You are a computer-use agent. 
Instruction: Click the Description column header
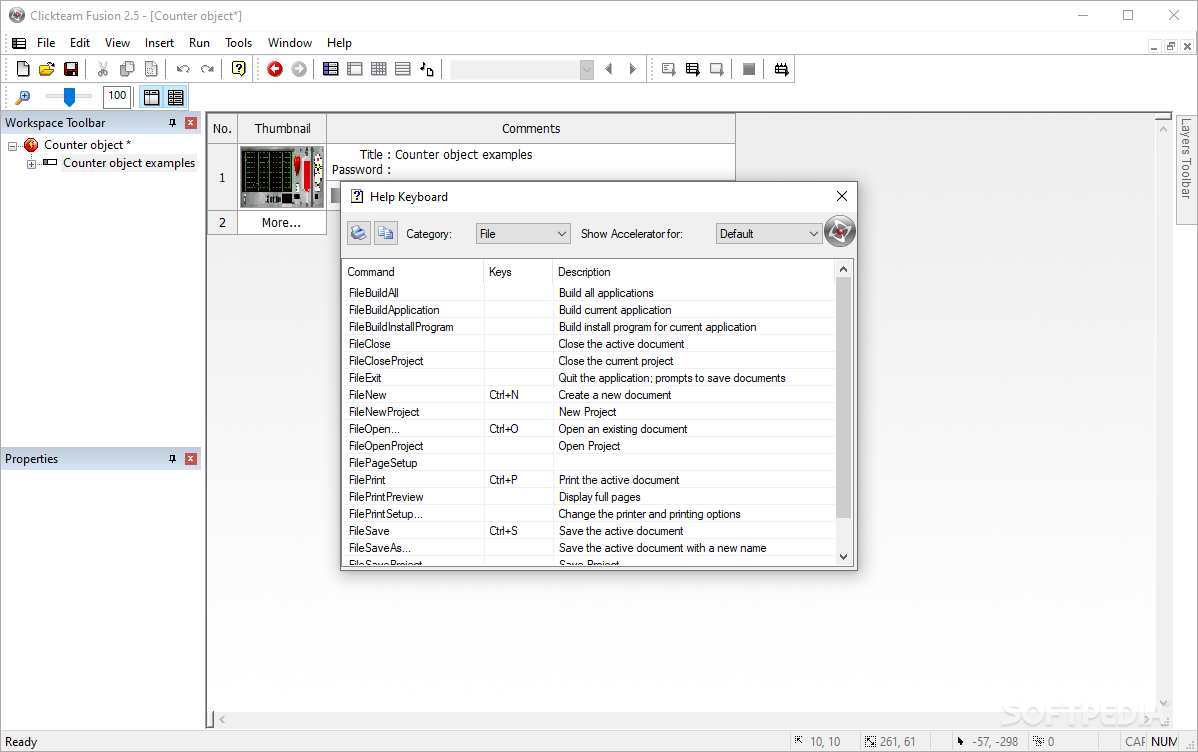pyautogui.click(x=694, y=272)
